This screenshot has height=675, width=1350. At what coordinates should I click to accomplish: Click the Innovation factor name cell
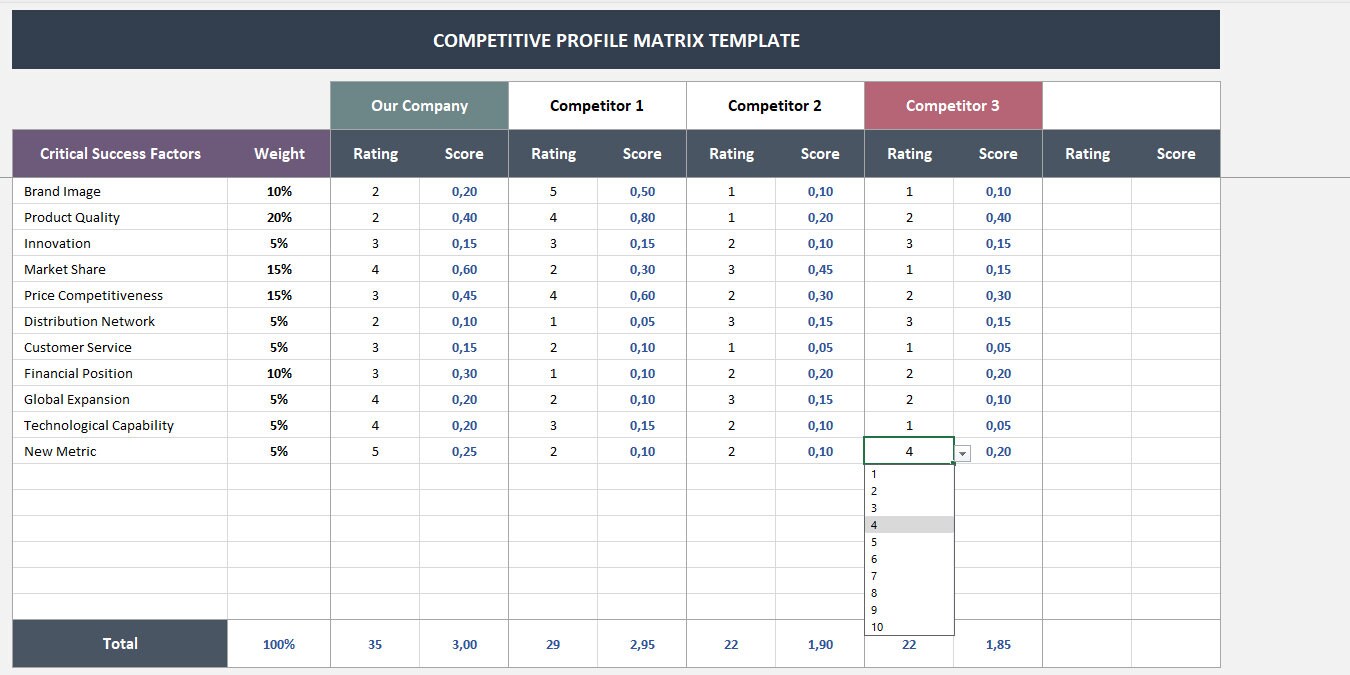(57, 243)
